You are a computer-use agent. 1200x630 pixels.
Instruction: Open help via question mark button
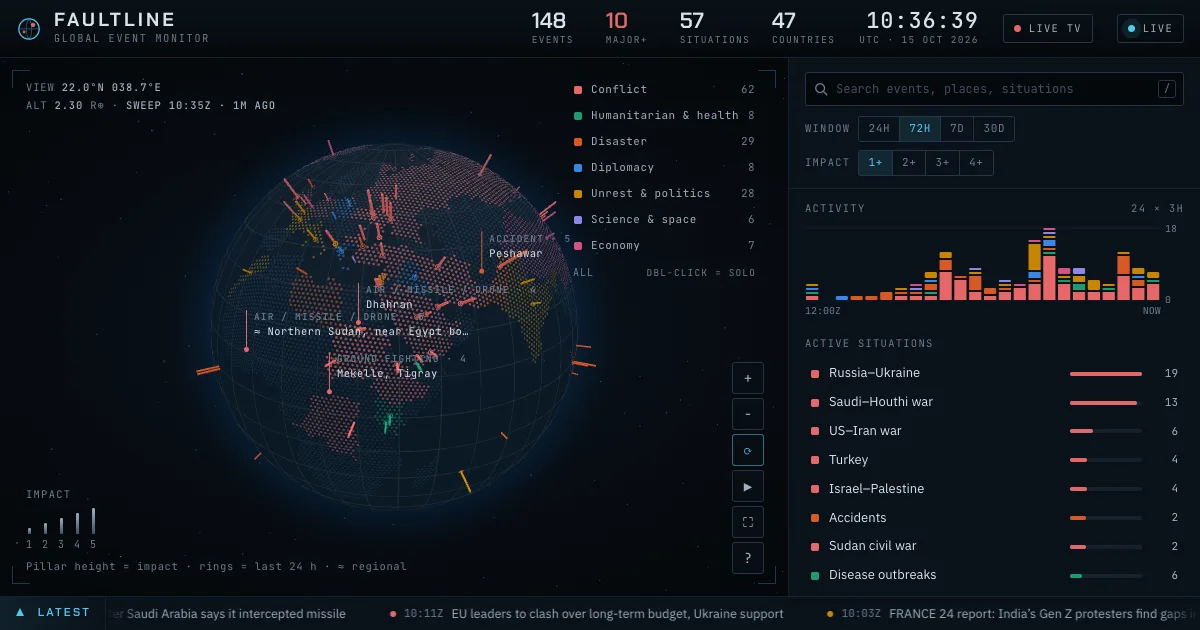(x=748, y=558)
